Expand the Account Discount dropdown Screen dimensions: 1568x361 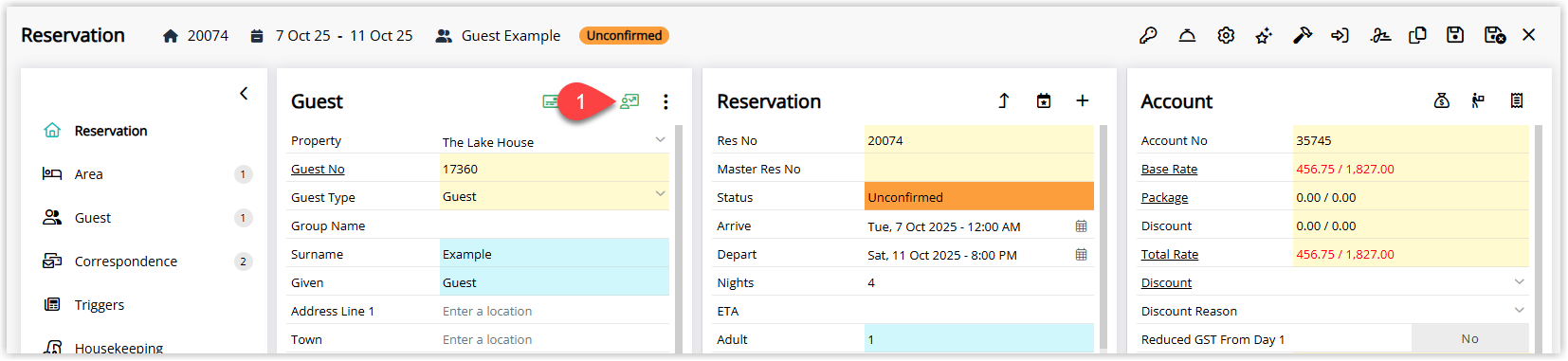pyautogui.click(x=1519, y=282)
